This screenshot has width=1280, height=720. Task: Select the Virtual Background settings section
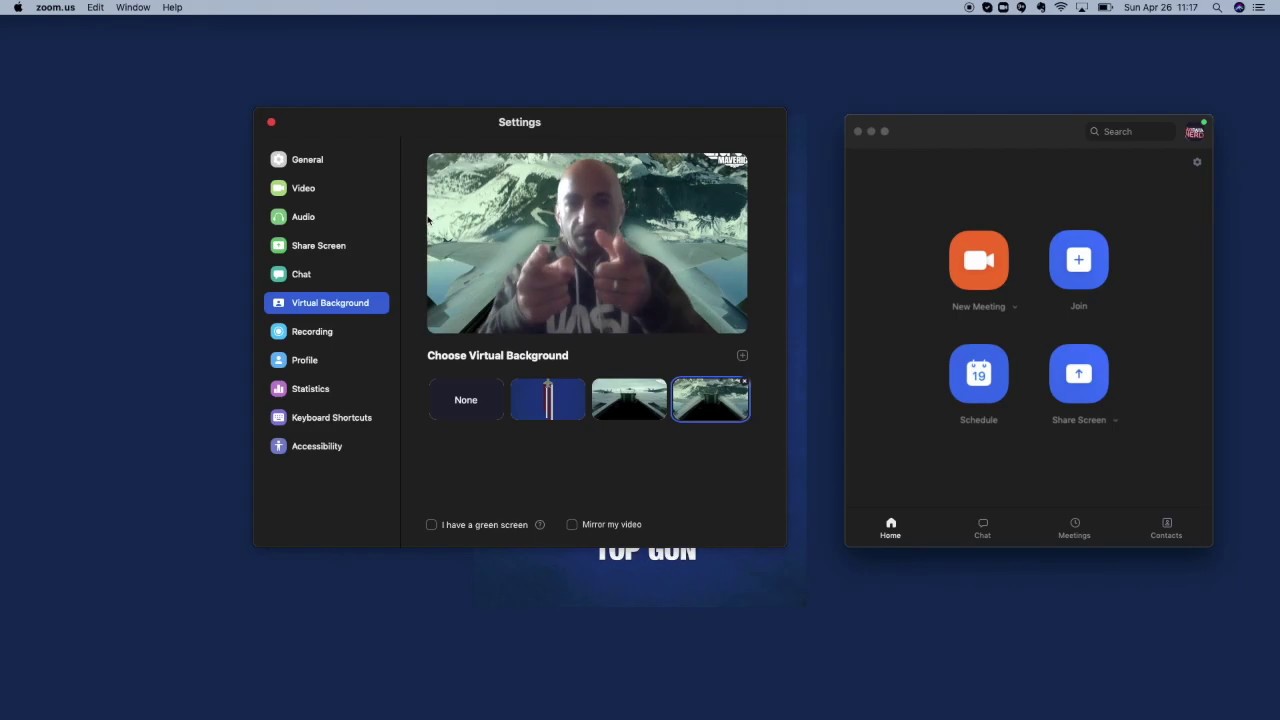(326, 303)
